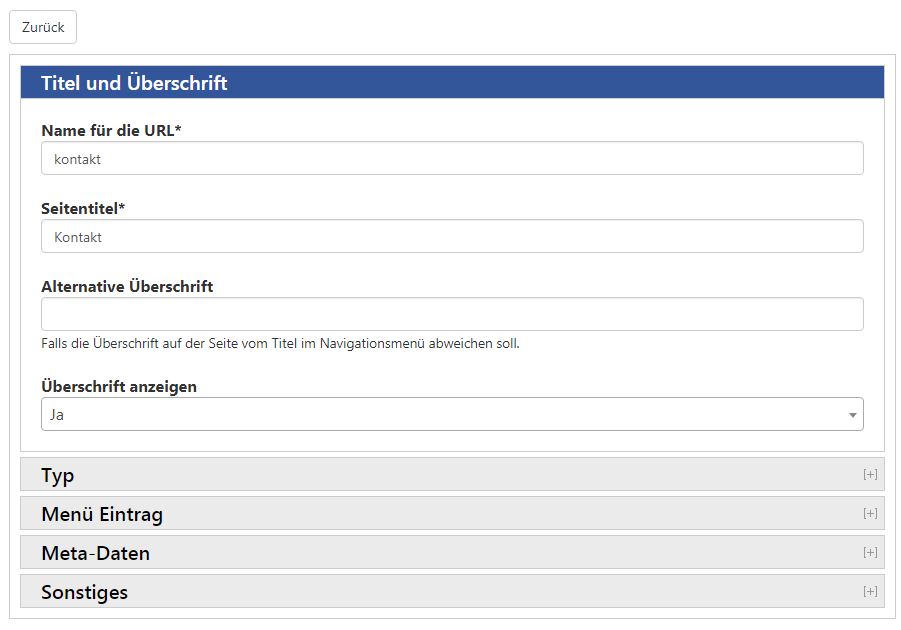Click the dropdown arrow next to Ja
The image size is (901, 630).
coord(853,415)
